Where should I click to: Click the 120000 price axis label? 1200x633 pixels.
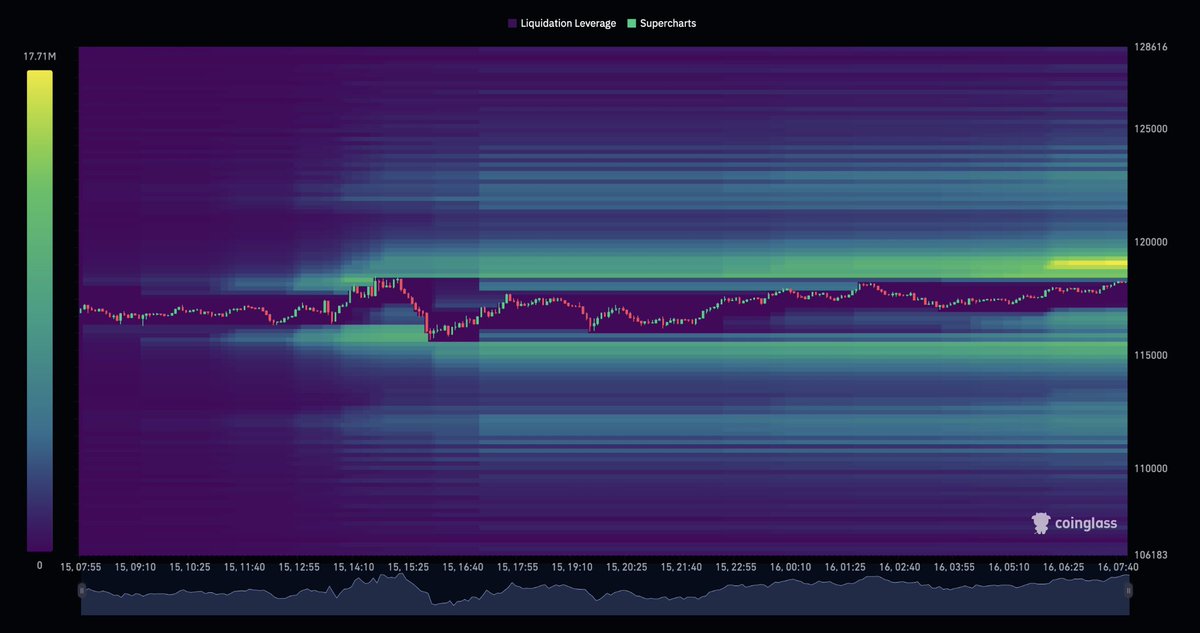point(1149,242)
